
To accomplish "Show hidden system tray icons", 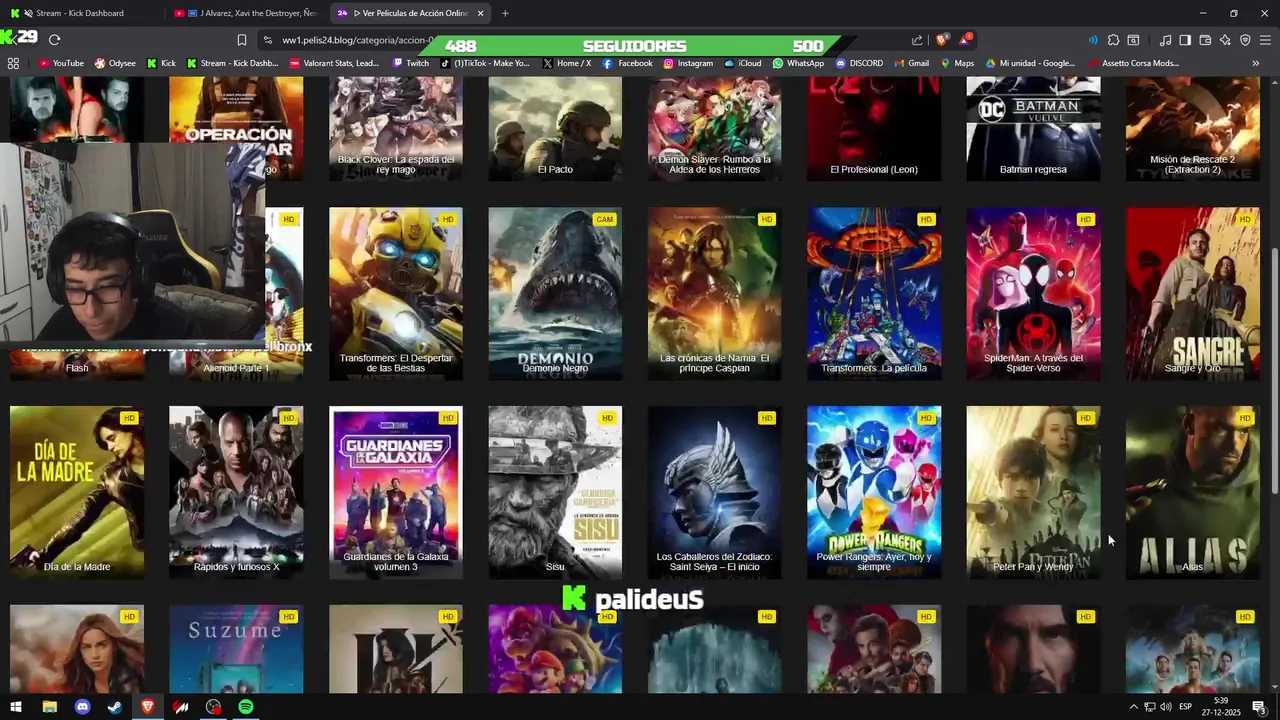I will 1133,707.
